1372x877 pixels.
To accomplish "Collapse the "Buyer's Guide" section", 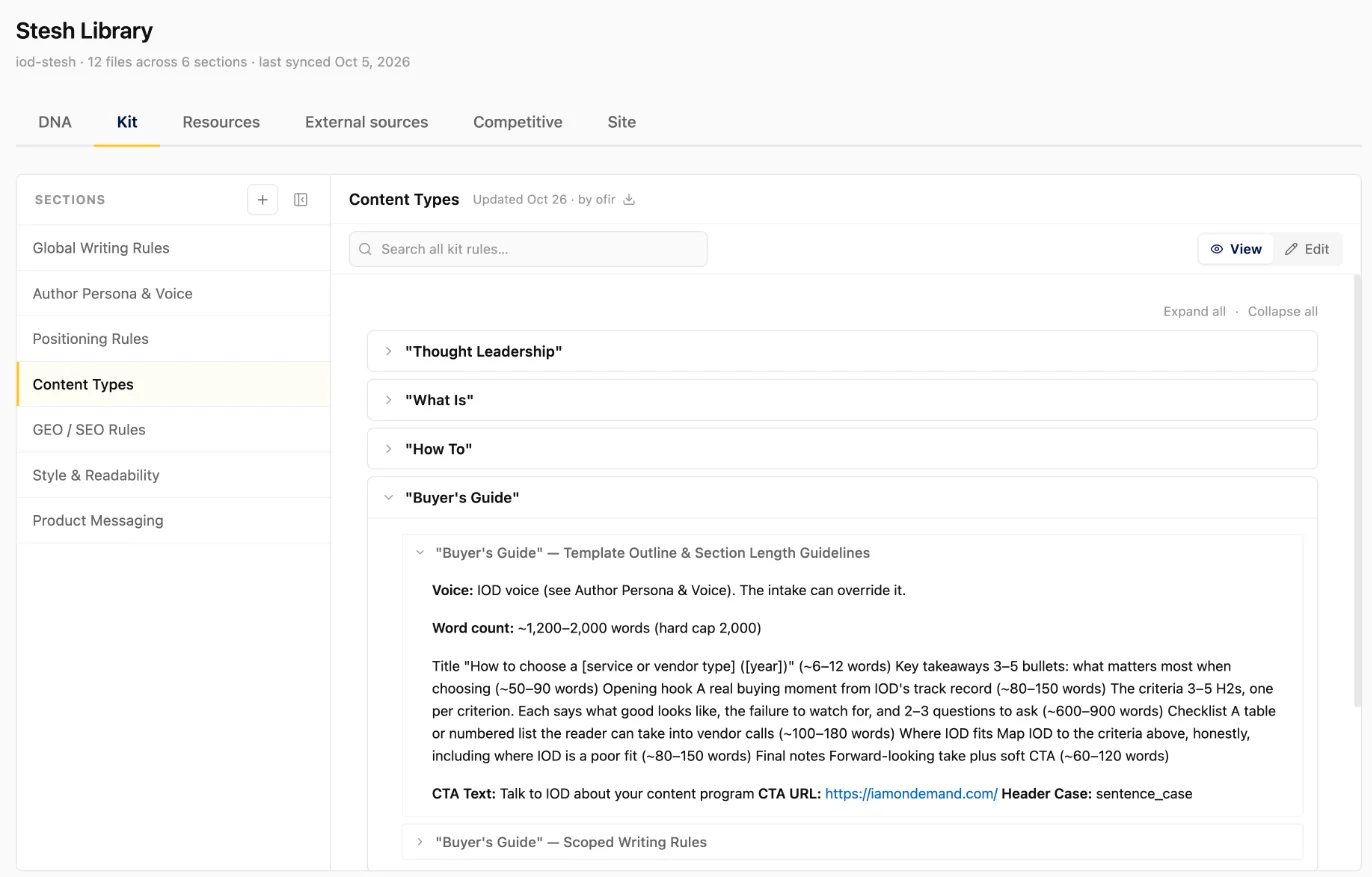I will (842, 498).
